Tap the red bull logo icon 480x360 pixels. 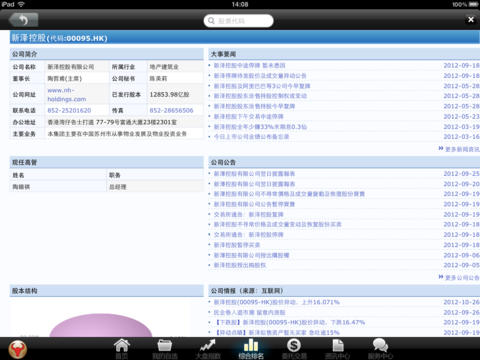17,349
